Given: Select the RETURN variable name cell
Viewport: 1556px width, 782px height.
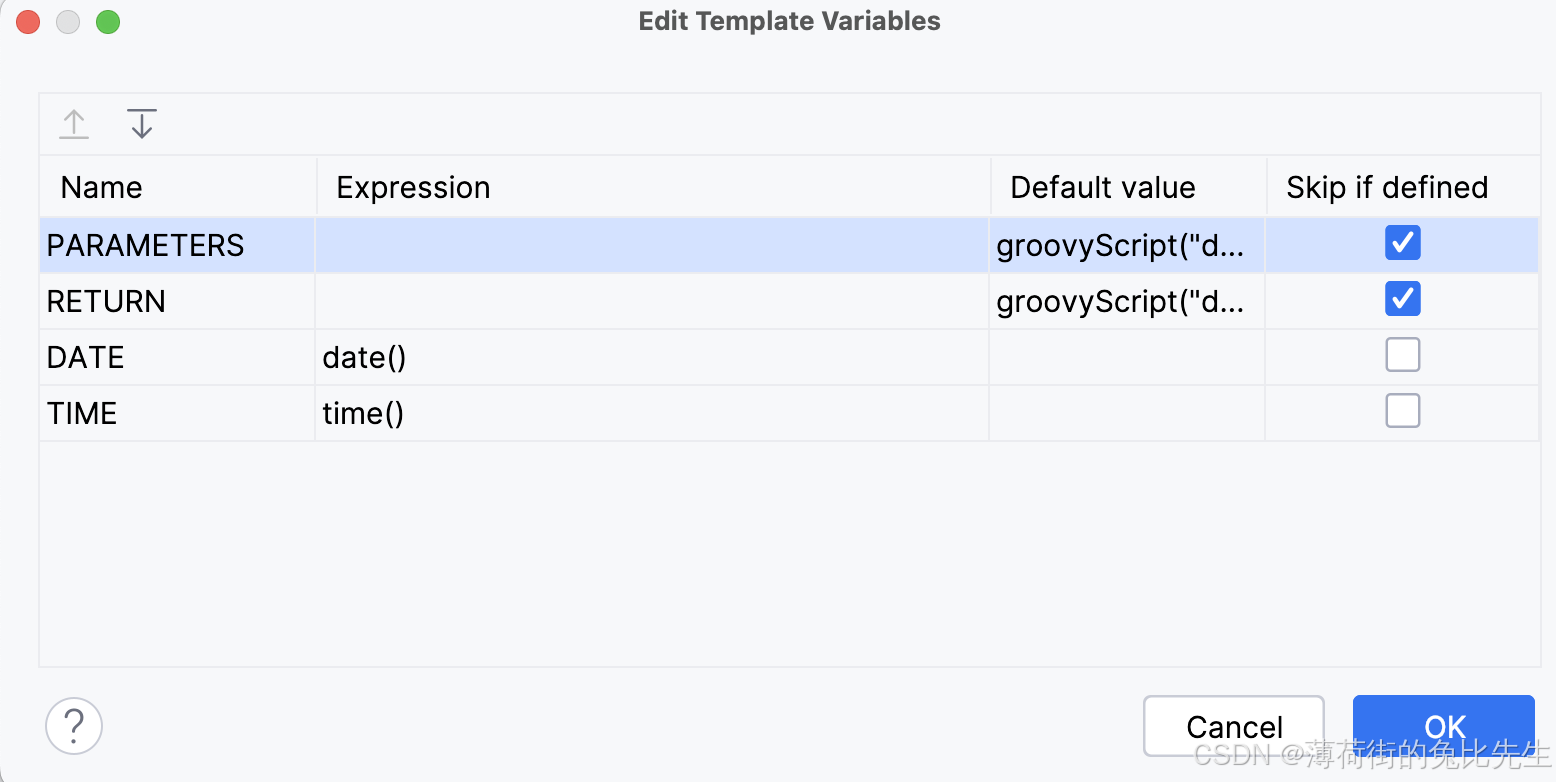Looking at the screenshot, I should 107,302.
